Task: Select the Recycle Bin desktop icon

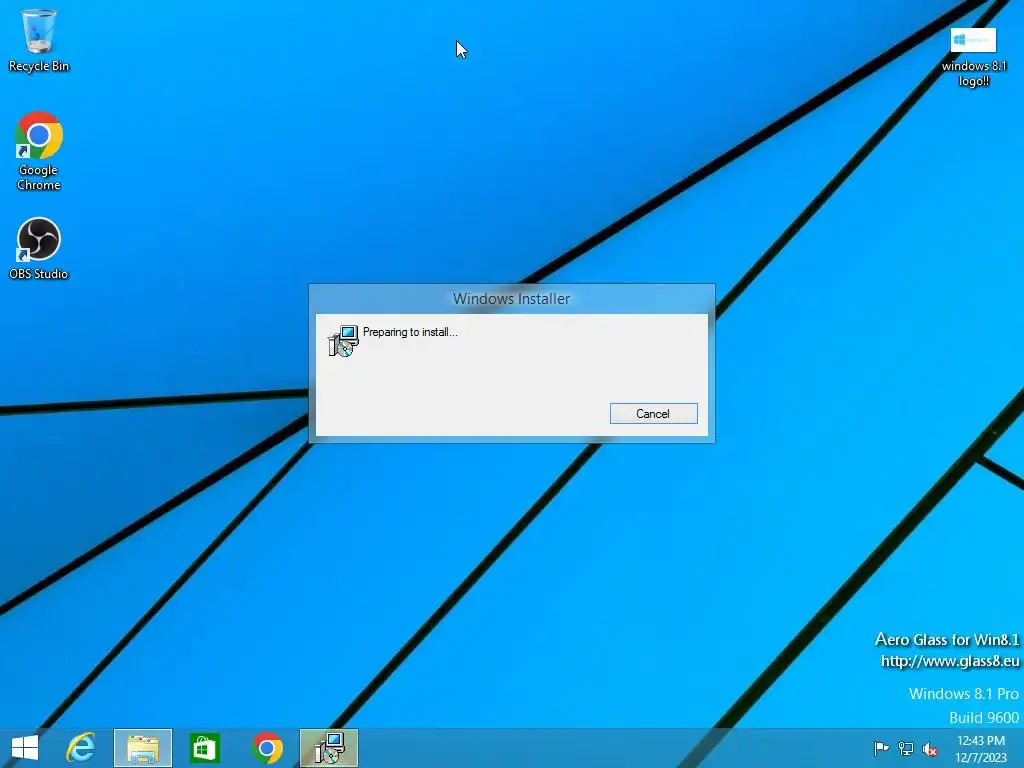Action: (x=39, y=40)
